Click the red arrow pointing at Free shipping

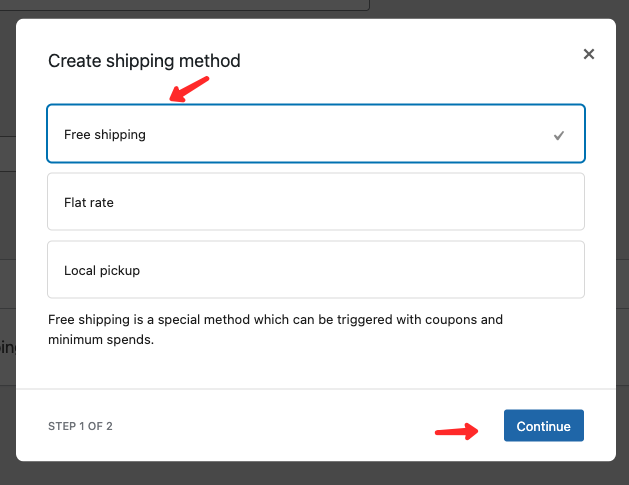(x=189, y=89)
